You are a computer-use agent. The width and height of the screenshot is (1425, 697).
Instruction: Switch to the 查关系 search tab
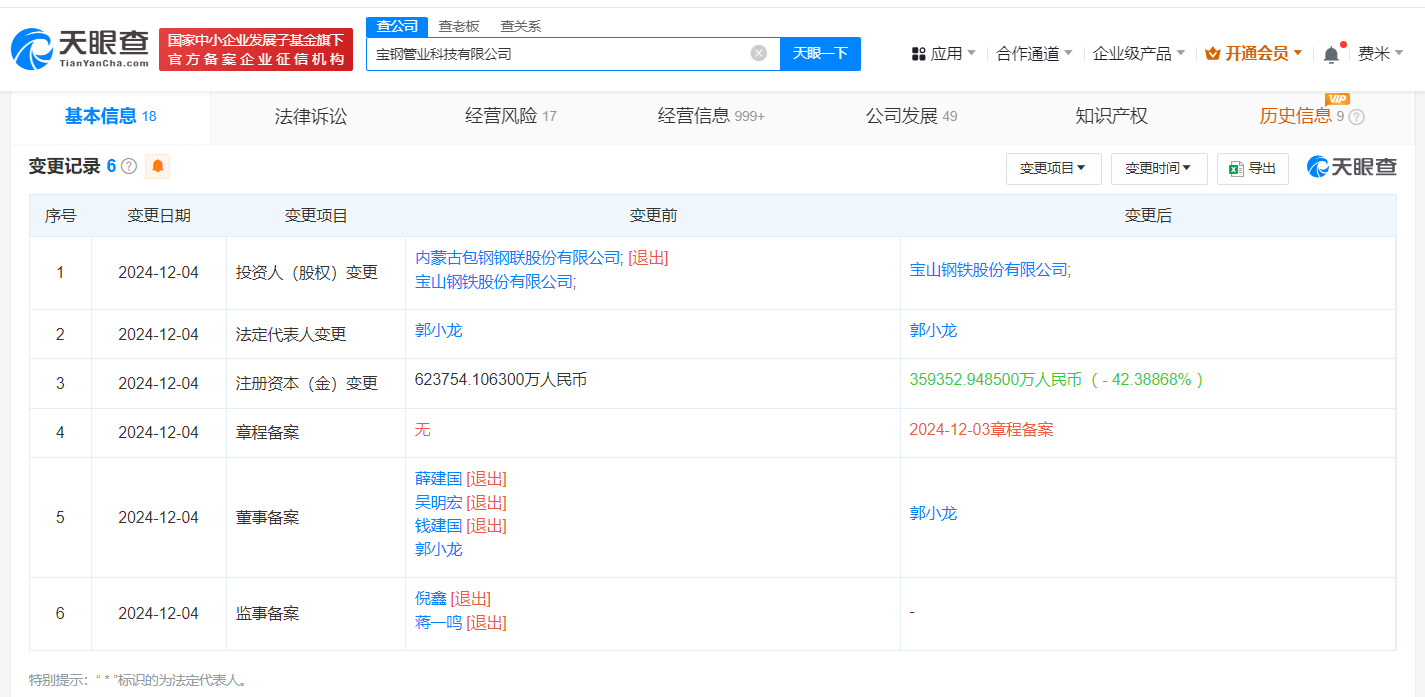tap(521, 27)
